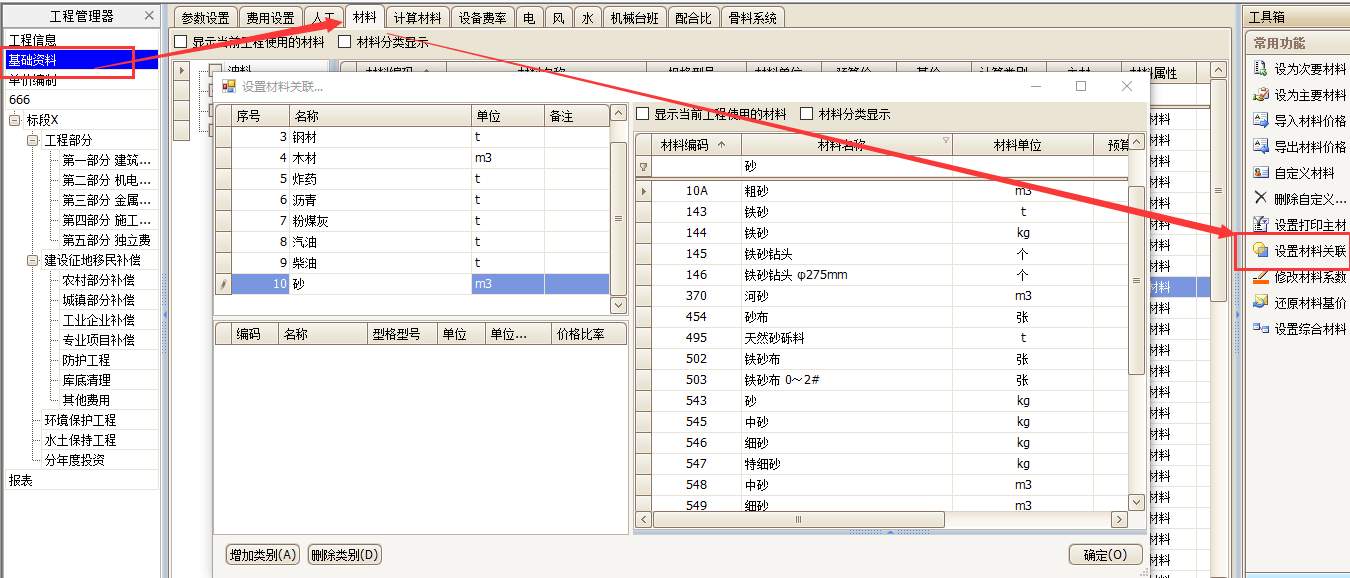
Task: Click the 增加类别(A) button
Action: pyautogui.click(x=263, y=555)
